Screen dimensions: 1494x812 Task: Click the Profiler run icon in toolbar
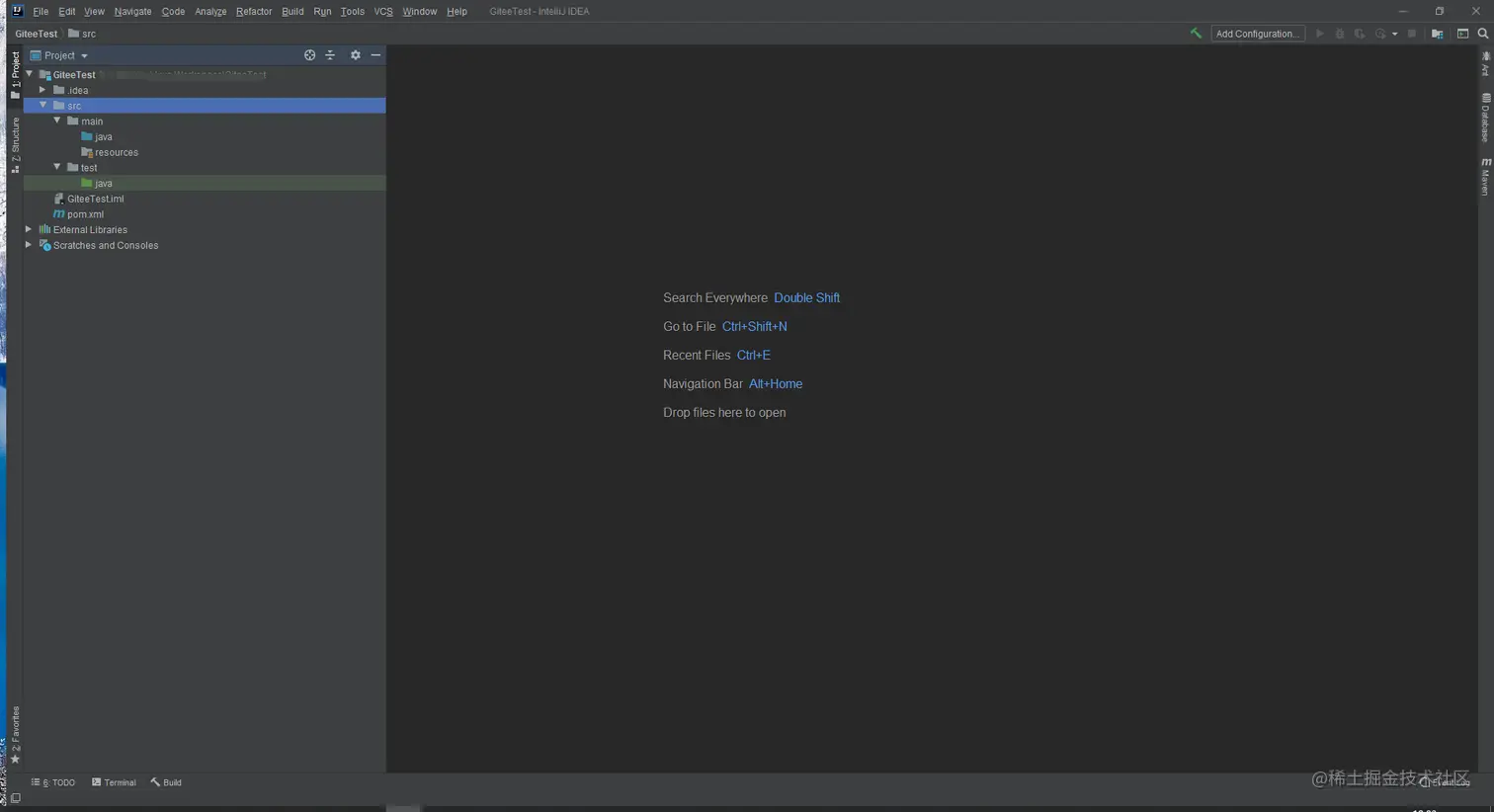pyautogui.click(x=1380, y=34)
